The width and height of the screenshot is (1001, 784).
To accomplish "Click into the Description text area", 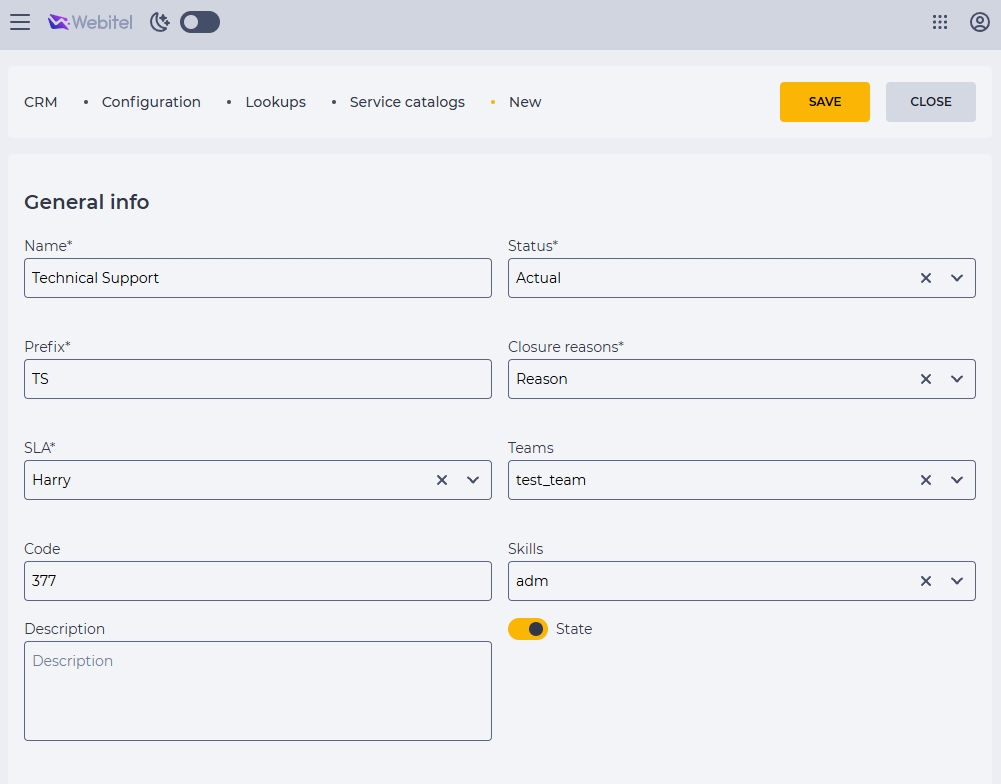I will (258, 691).
